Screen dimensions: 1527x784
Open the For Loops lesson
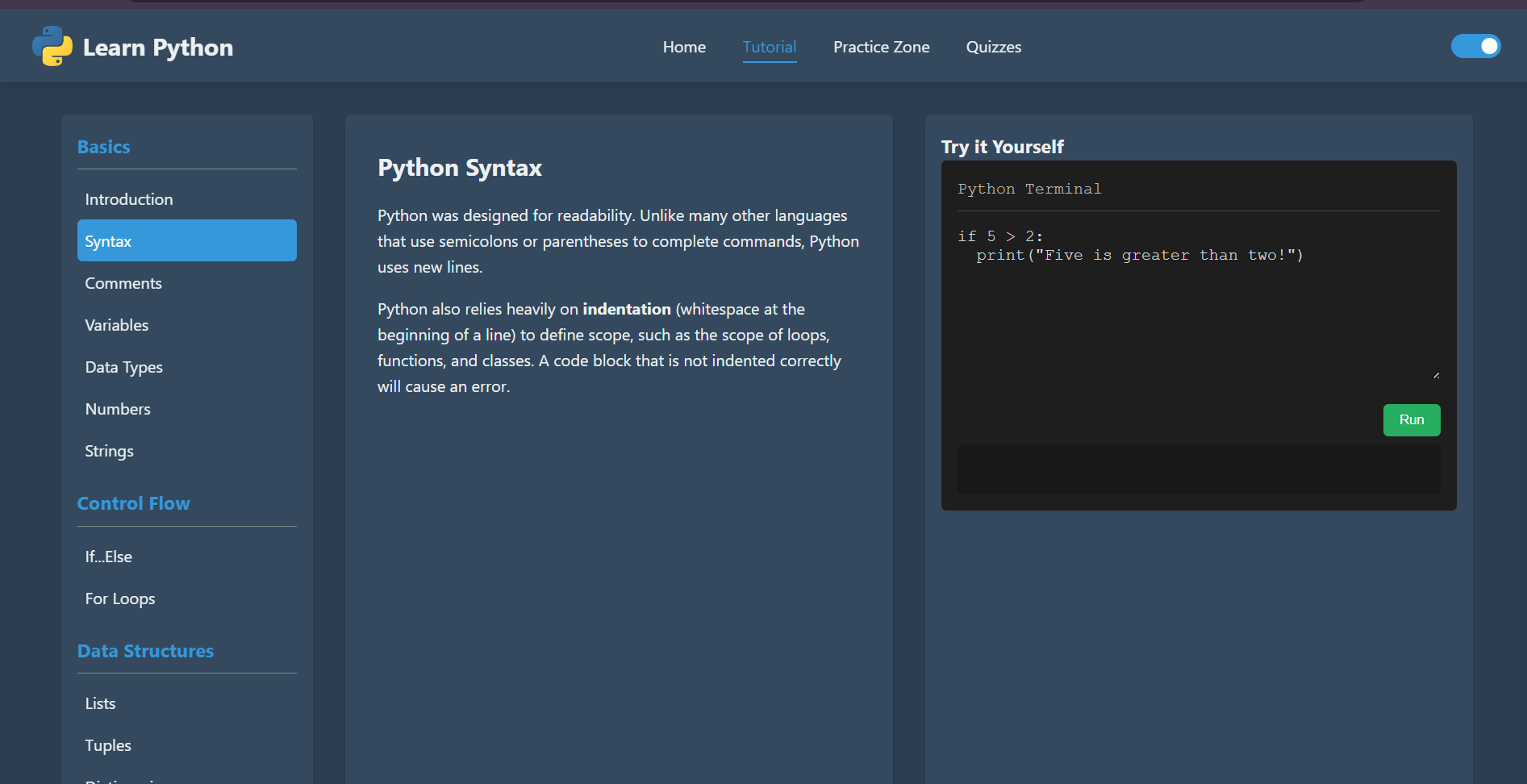[x=187, y=598]
